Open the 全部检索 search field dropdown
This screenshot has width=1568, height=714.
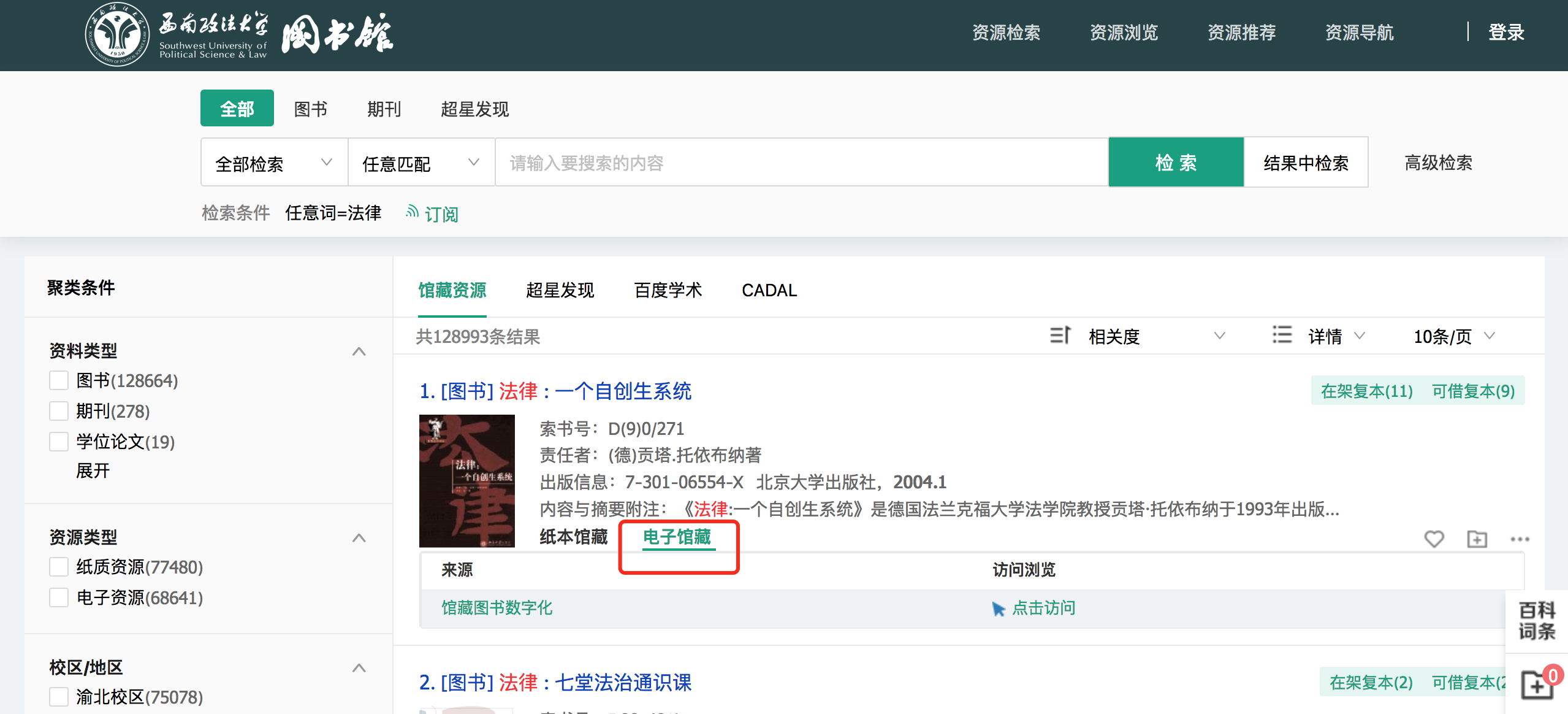[274, 163]
